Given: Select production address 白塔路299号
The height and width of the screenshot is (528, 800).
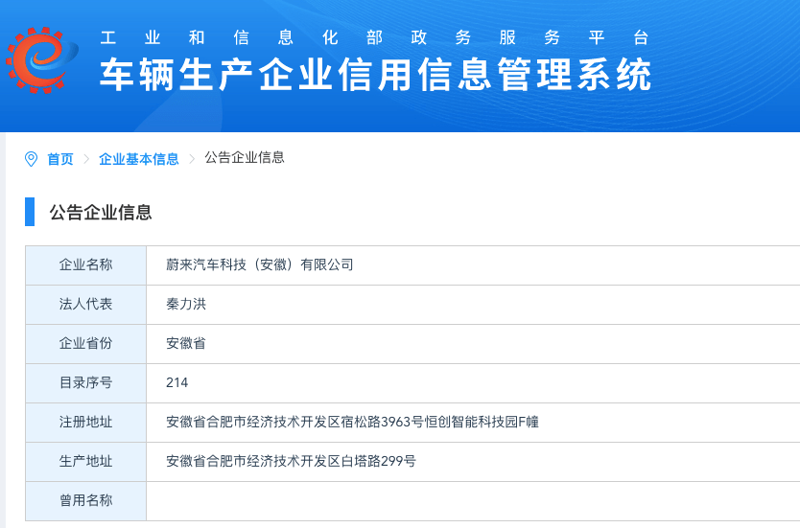Looking at the screenshot, I should [x=291, y=461].
